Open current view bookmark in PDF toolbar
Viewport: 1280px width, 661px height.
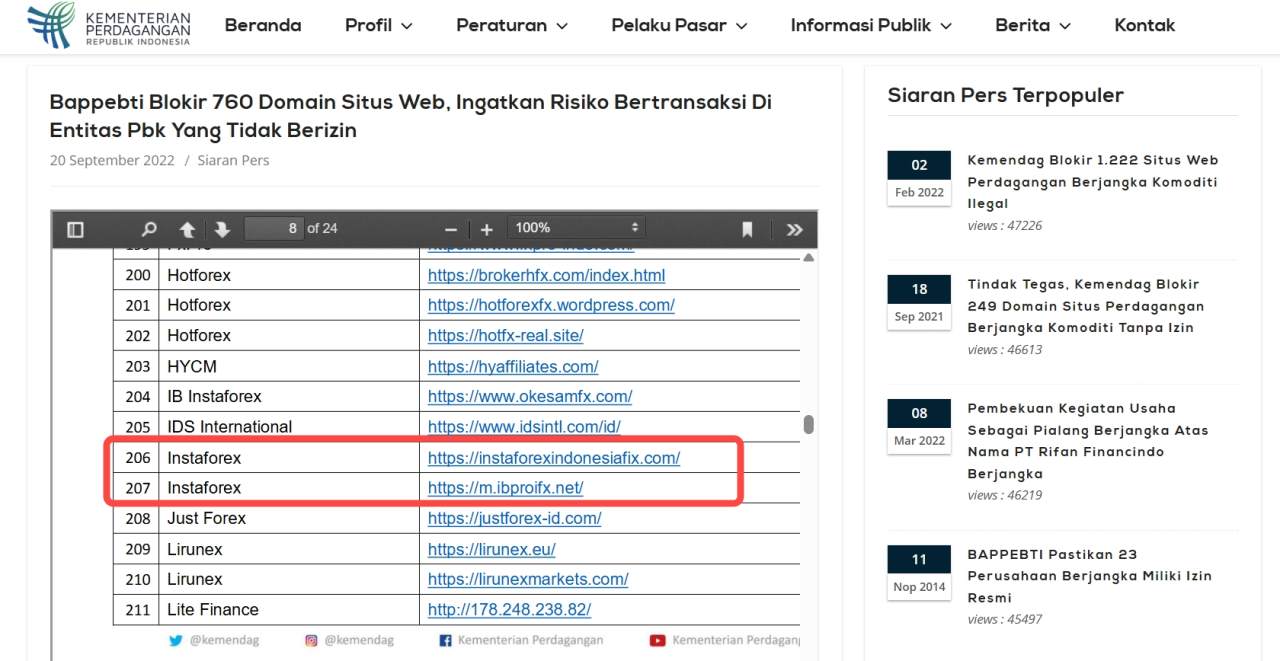[746, 229]
